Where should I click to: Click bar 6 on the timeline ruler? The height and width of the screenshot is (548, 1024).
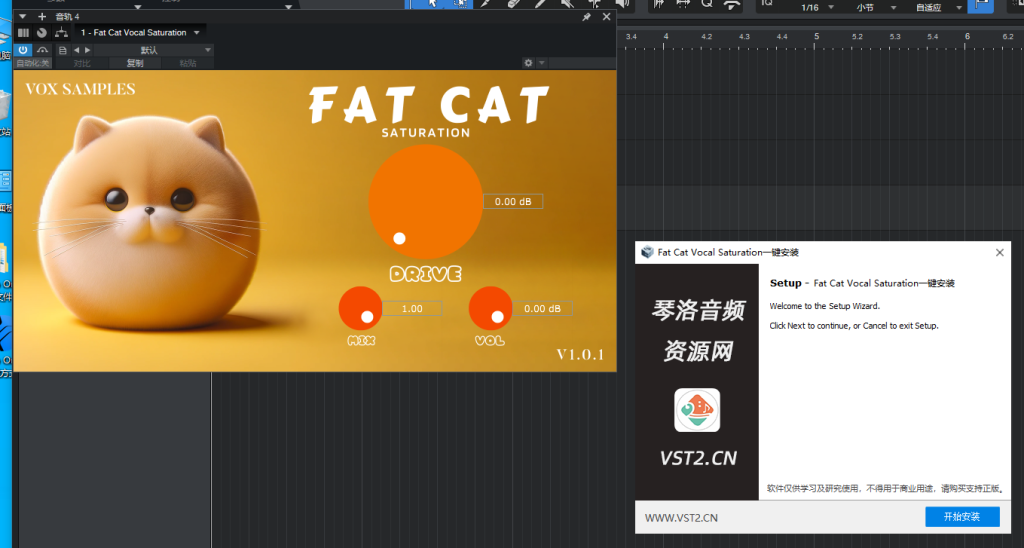coord(967,37)
